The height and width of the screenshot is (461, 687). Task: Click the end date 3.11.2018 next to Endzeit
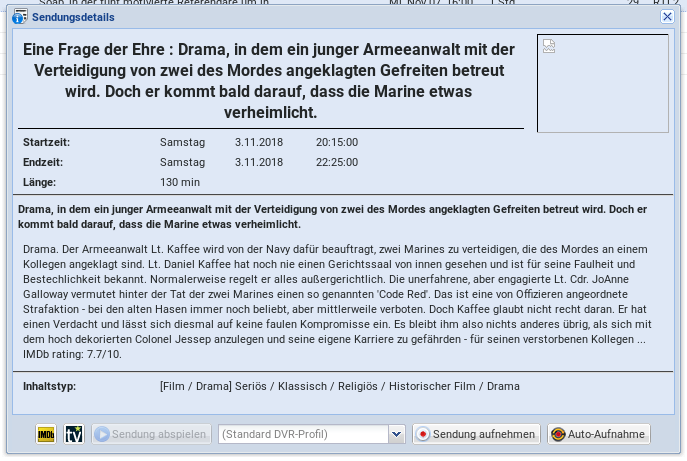point(259,162)
